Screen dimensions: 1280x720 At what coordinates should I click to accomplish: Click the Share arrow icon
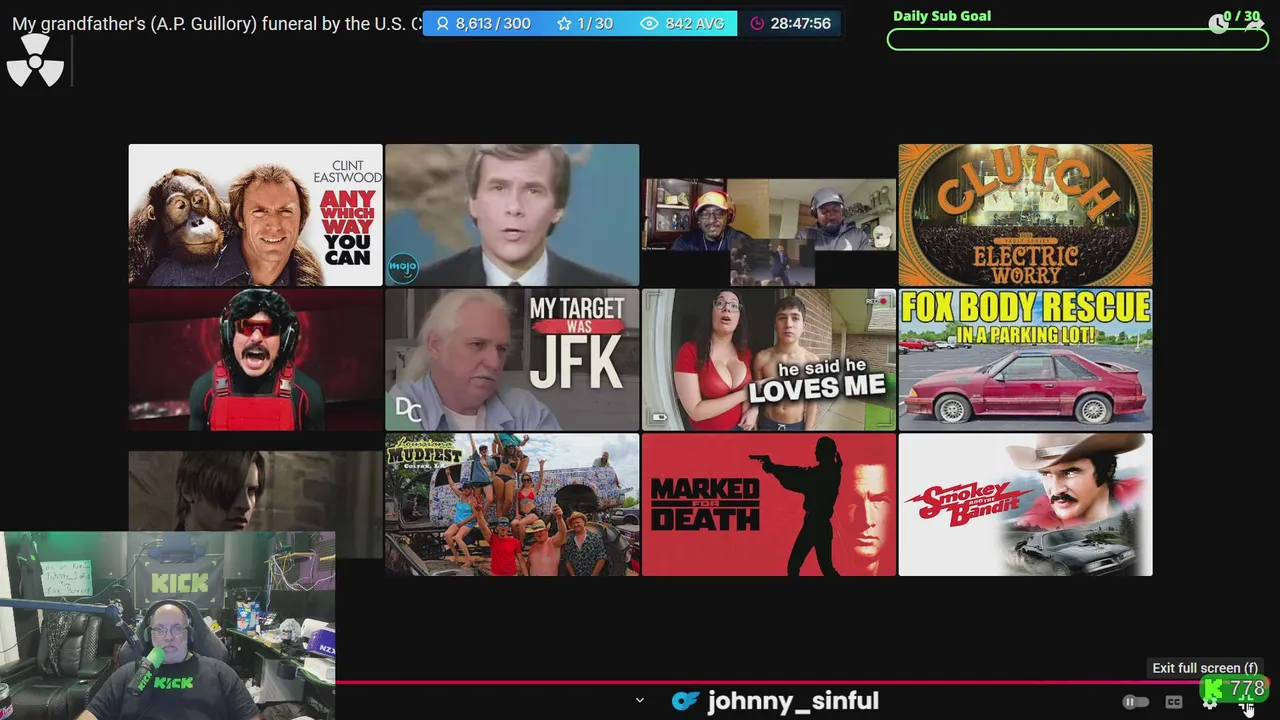[x=1254, y=23]
